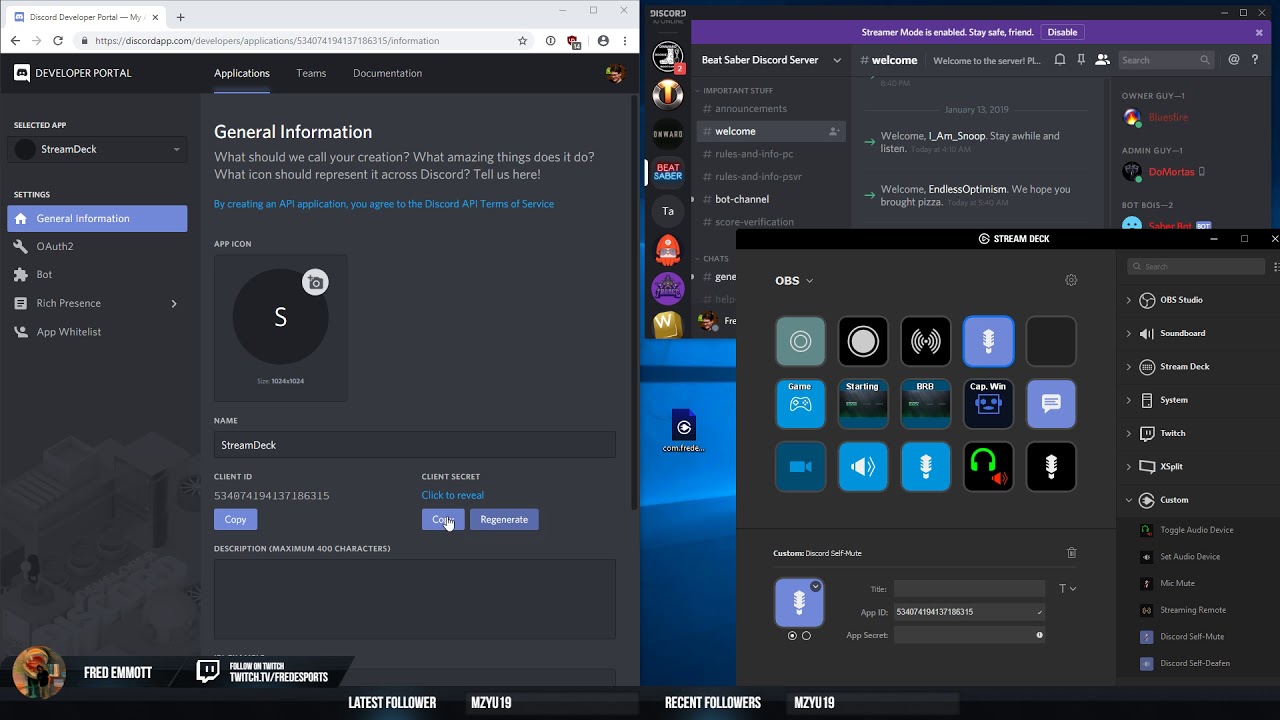
Task: Click the record button key in Stream Deck
Action: click(x=863, y=342)
